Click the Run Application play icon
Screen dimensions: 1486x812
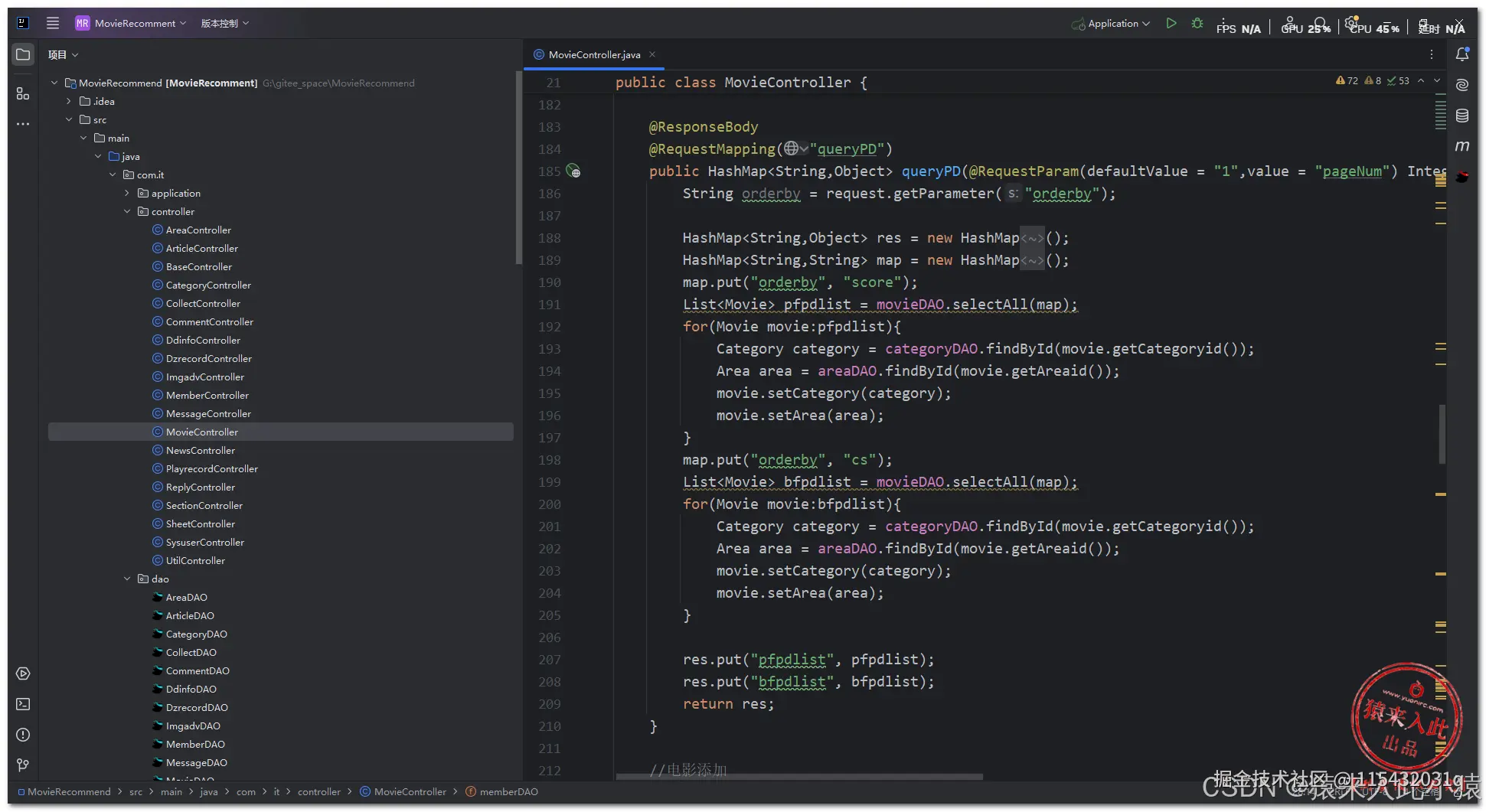[1171, 24]
